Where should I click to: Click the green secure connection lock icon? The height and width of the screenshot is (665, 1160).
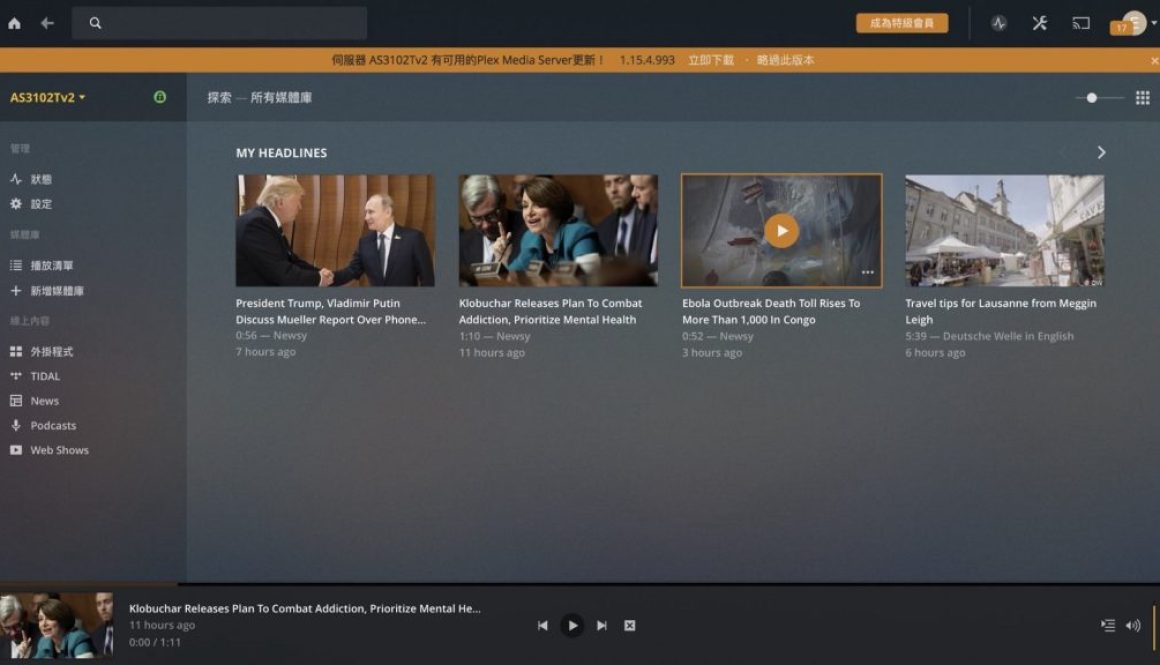pyautogui.click(x=160, y=97)
